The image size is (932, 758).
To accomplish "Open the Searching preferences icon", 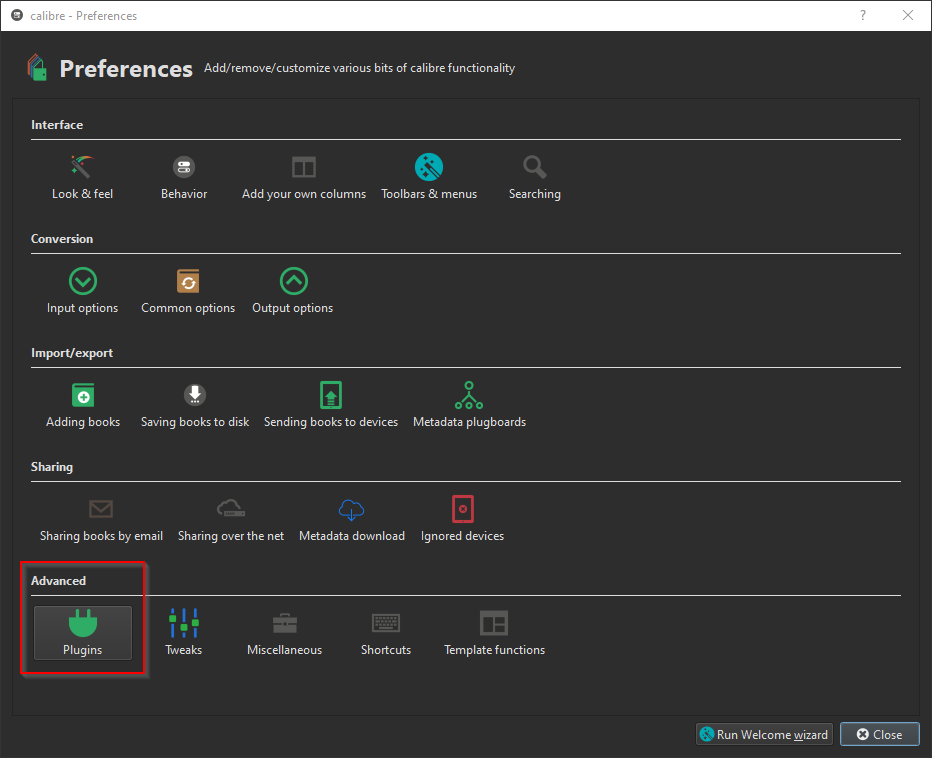I will pos(534,177).
